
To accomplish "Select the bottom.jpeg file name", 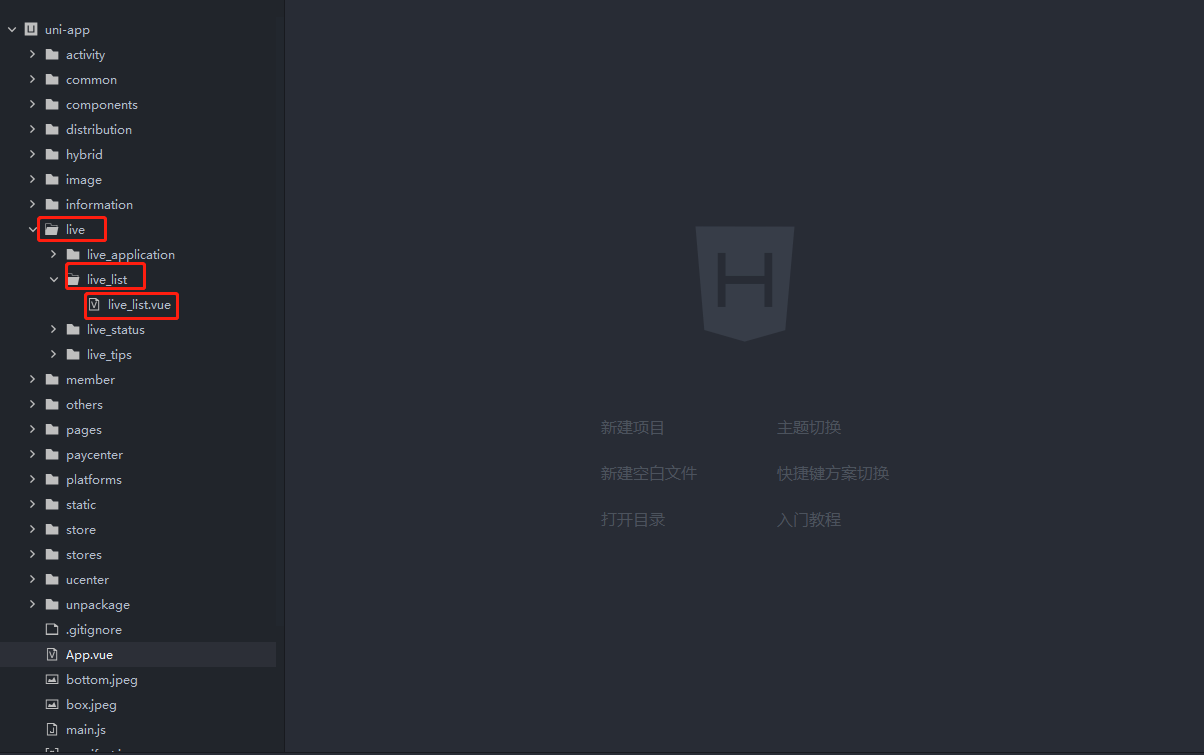I will click(x=102, y=680).
